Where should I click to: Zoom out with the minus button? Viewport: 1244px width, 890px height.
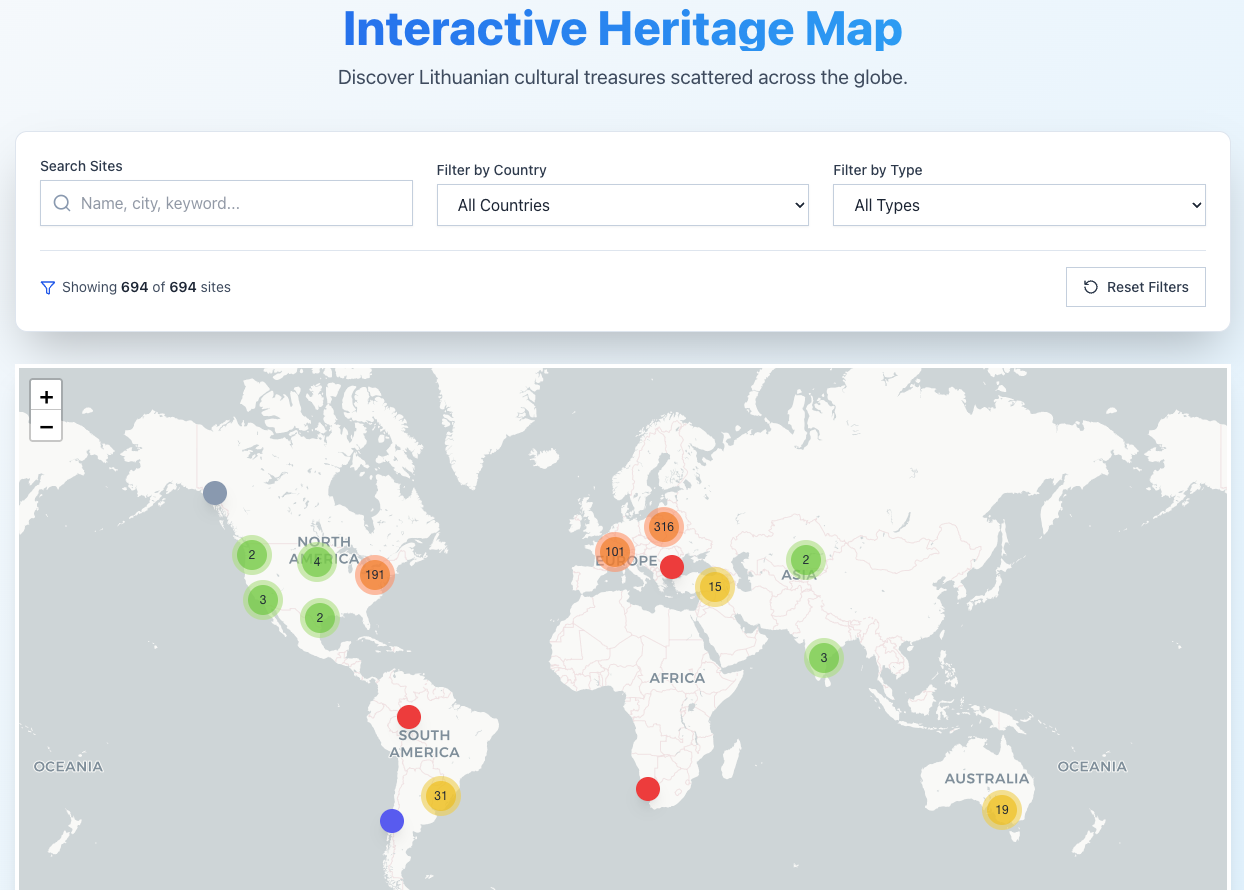pyautogui.click(x=46, y=426)
